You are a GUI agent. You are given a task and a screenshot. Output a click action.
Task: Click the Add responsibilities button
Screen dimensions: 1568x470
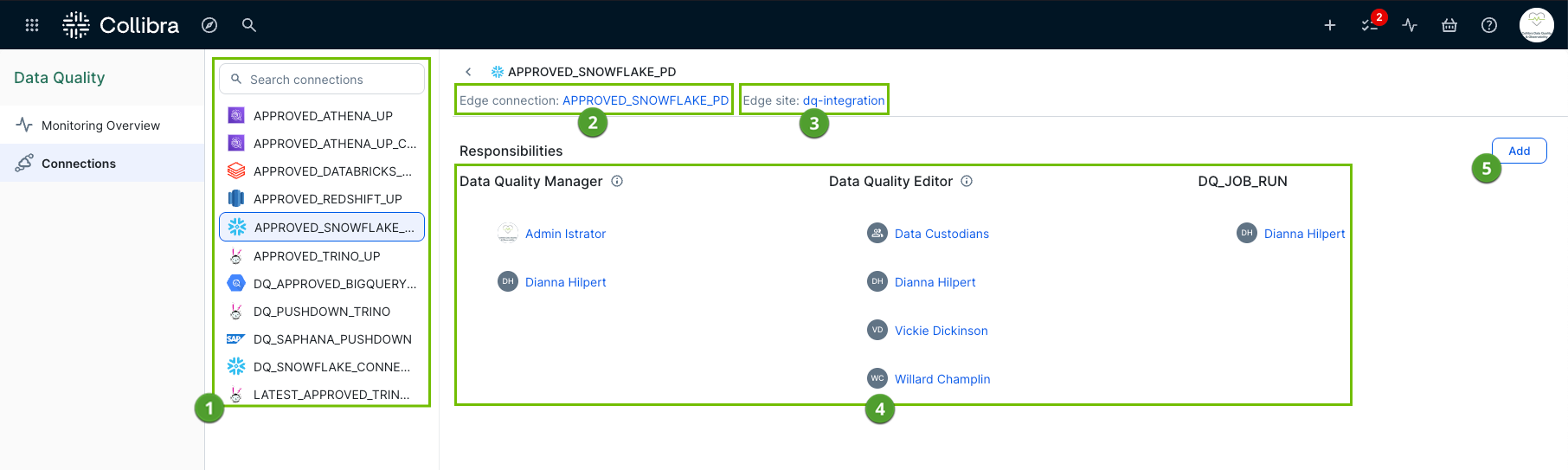(1519, 151)
